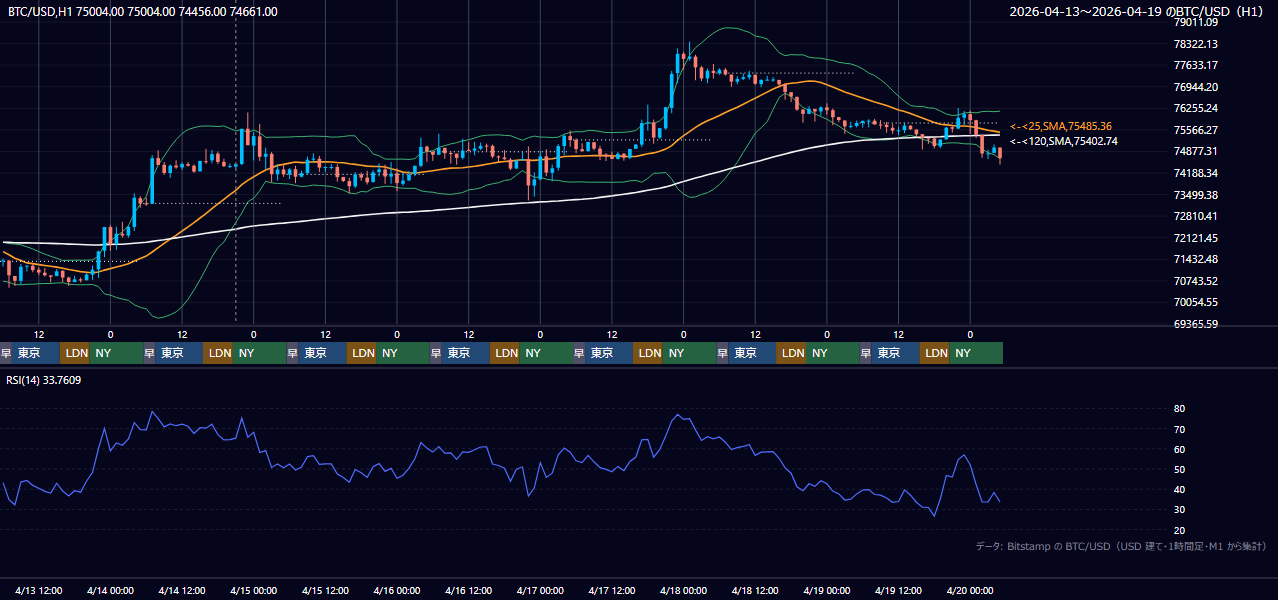This screenshot has width=1278, height=600.
Task: Click the RSI 50 level label
Action: point(1180,469)
